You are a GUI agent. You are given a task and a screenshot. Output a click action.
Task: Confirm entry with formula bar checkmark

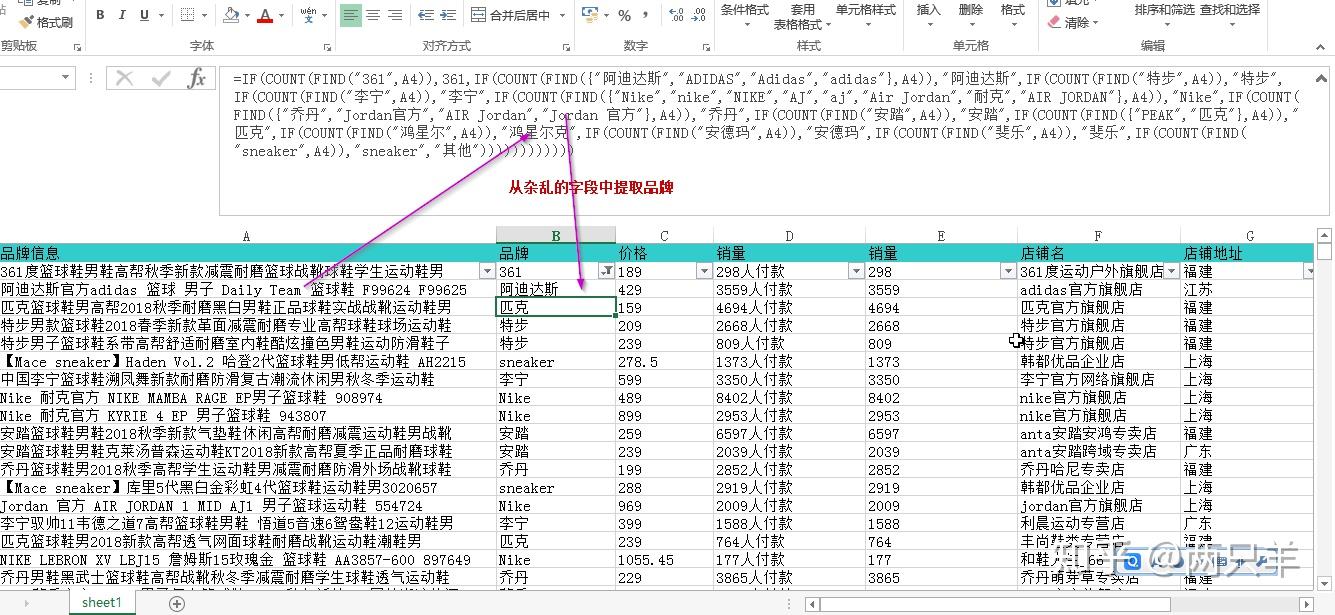click(x=160, y=78)
